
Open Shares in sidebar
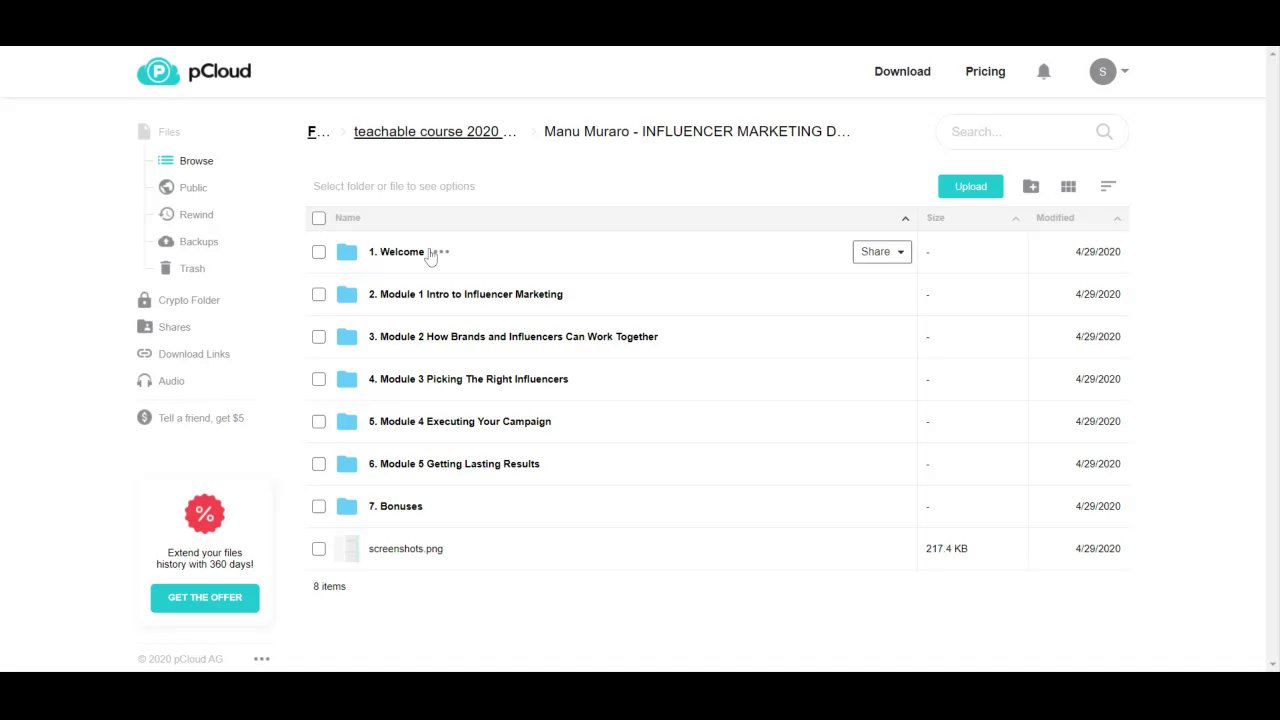174,327
